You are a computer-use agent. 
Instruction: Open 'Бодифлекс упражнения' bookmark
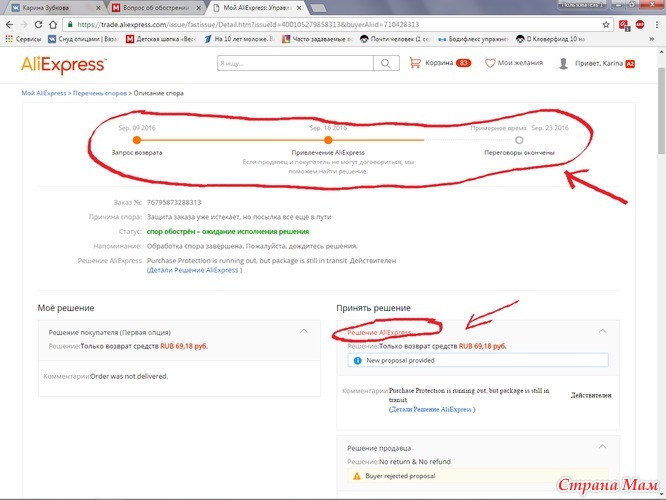(x=474, y=39)
